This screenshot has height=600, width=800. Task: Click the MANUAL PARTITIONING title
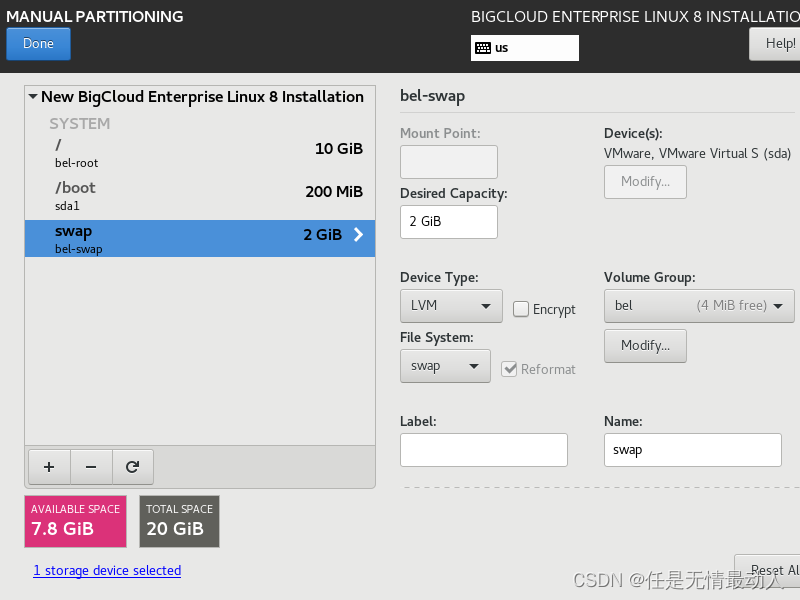[95, 16]
